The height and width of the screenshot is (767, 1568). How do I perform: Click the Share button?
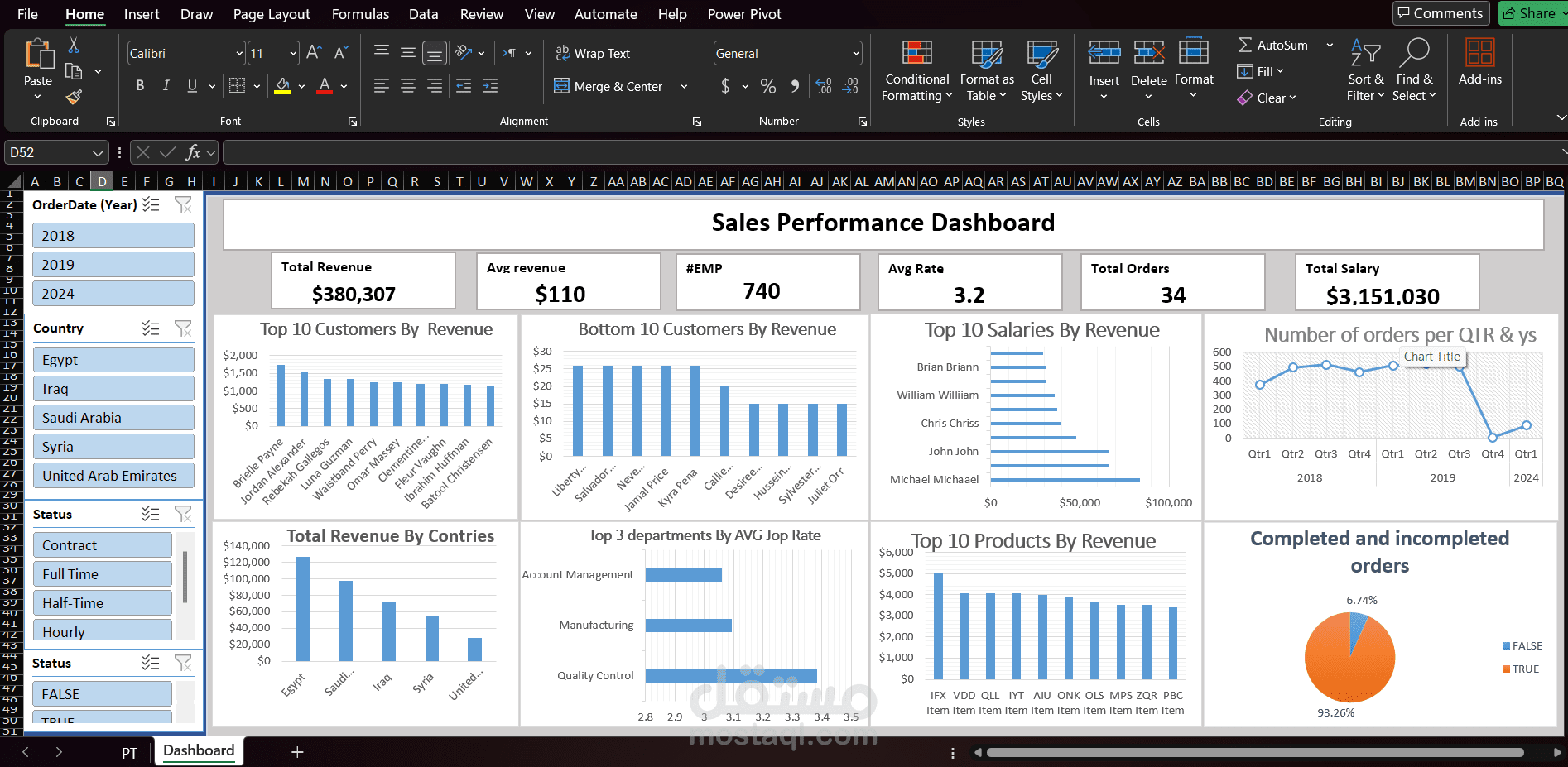[x=1532, y=13]
